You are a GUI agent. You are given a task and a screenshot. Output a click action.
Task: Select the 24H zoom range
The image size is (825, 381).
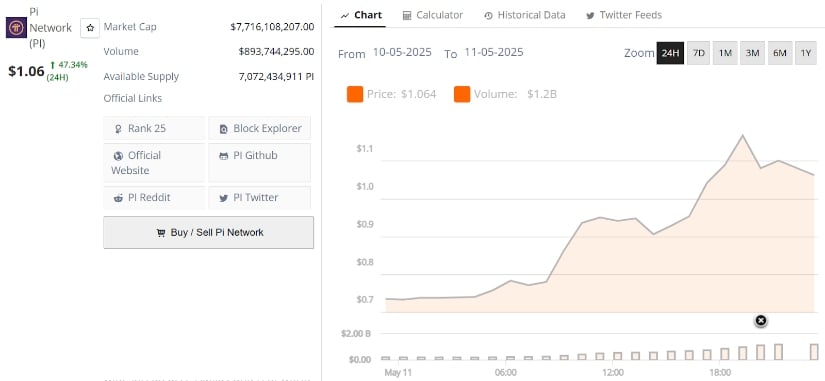coord(670,53)
